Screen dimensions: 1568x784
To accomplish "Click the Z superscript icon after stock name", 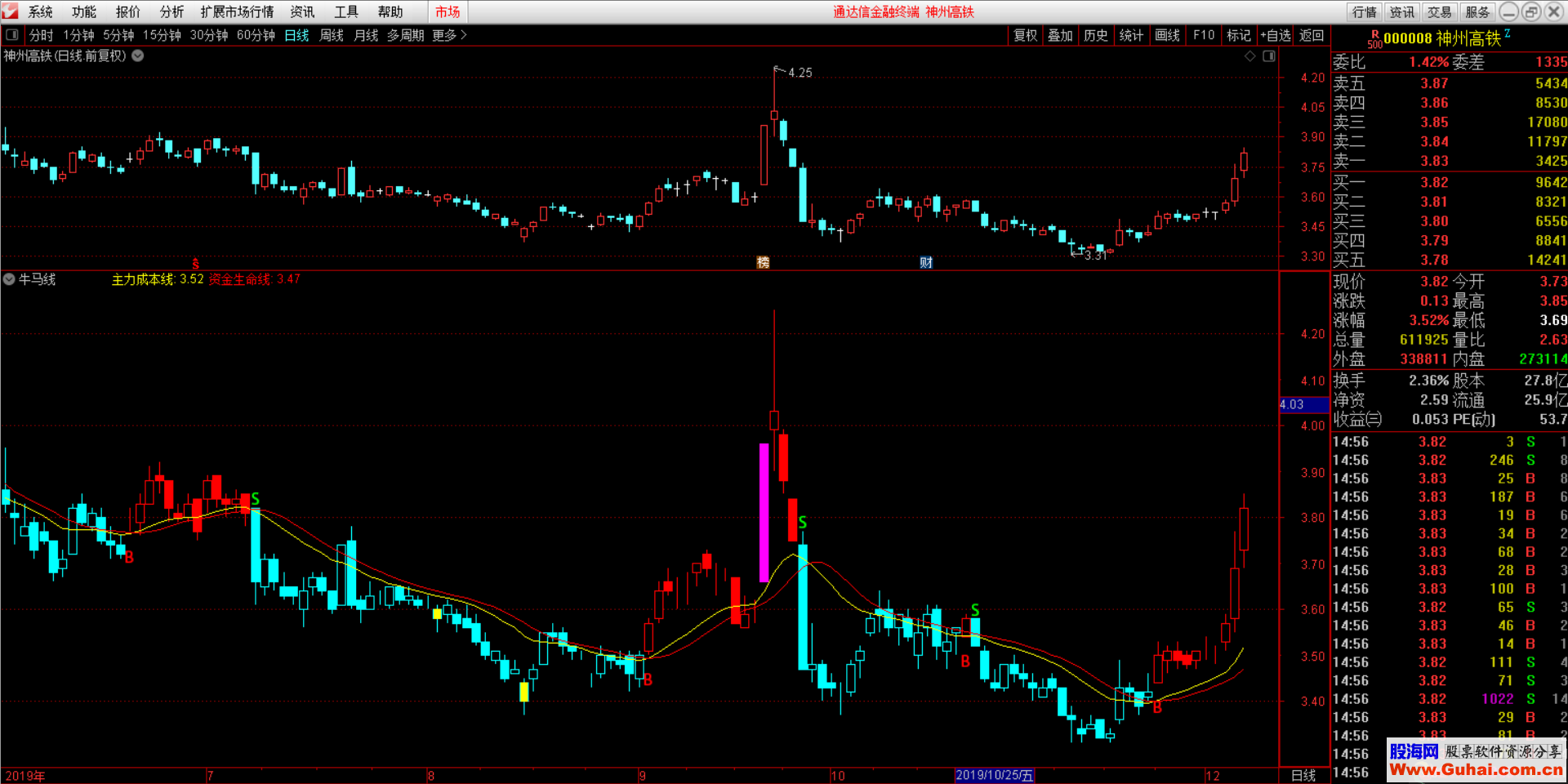I will 1508,33.
